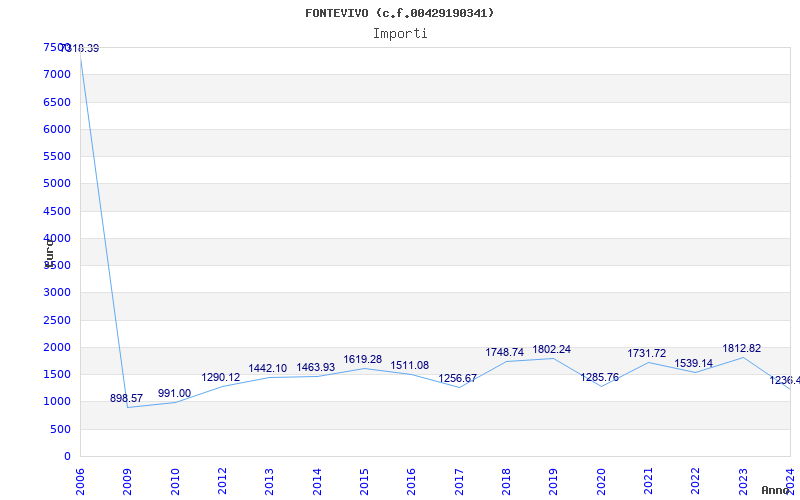
Task: Click the Importi subtitle
Action: point(400,34)
